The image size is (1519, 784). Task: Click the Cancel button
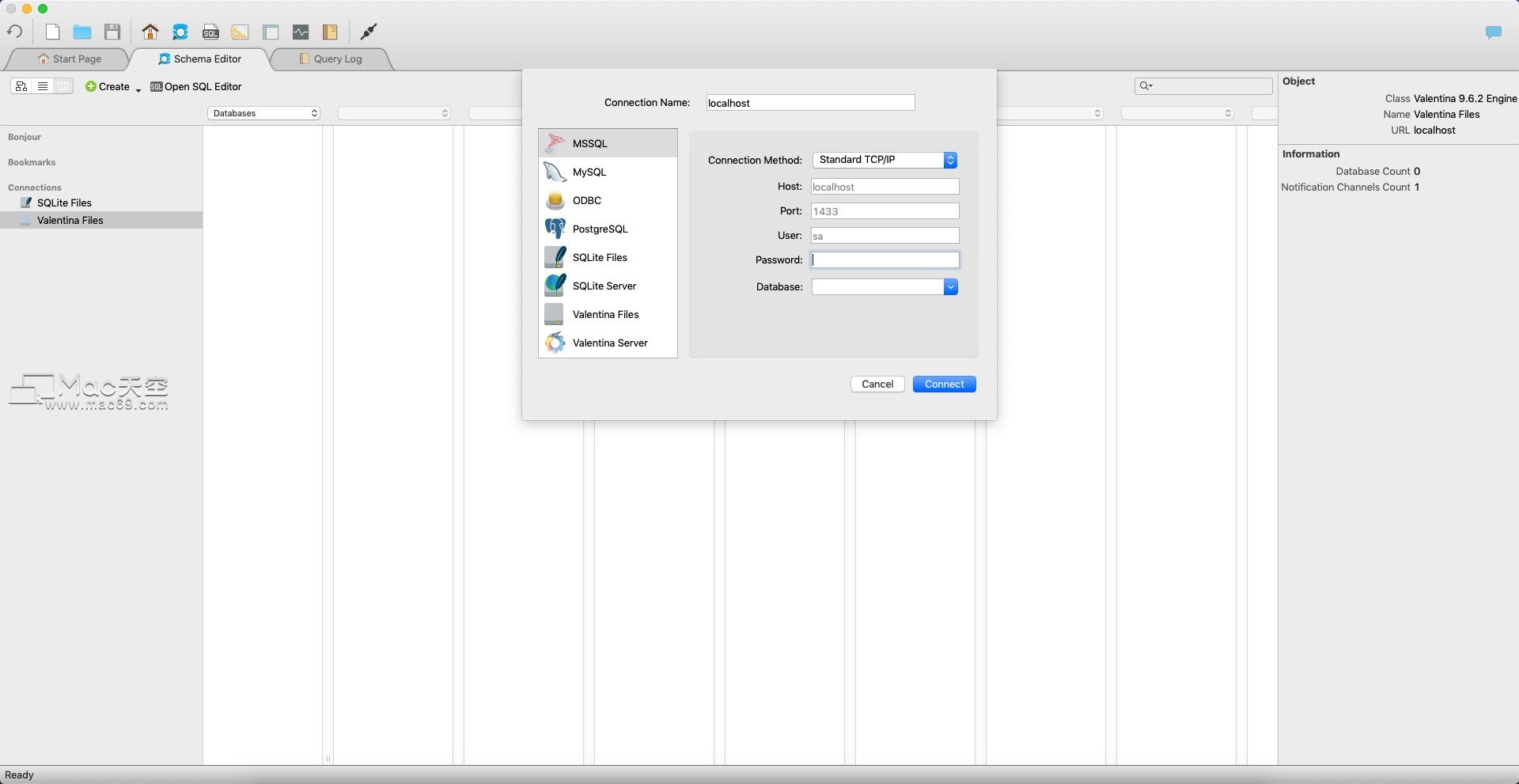click(x=877, y=384)
